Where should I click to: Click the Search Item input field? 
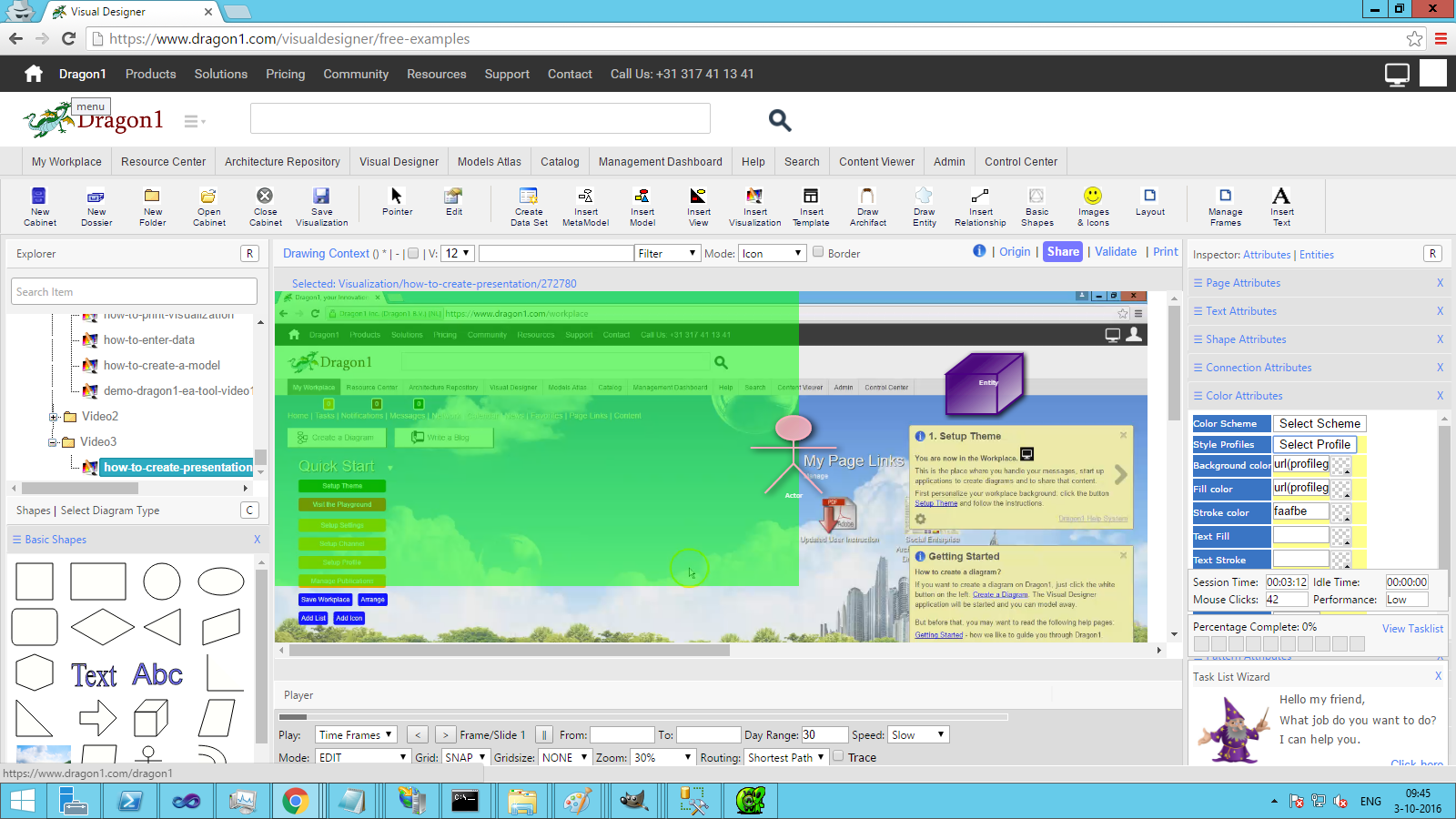[x=135, y=291]
